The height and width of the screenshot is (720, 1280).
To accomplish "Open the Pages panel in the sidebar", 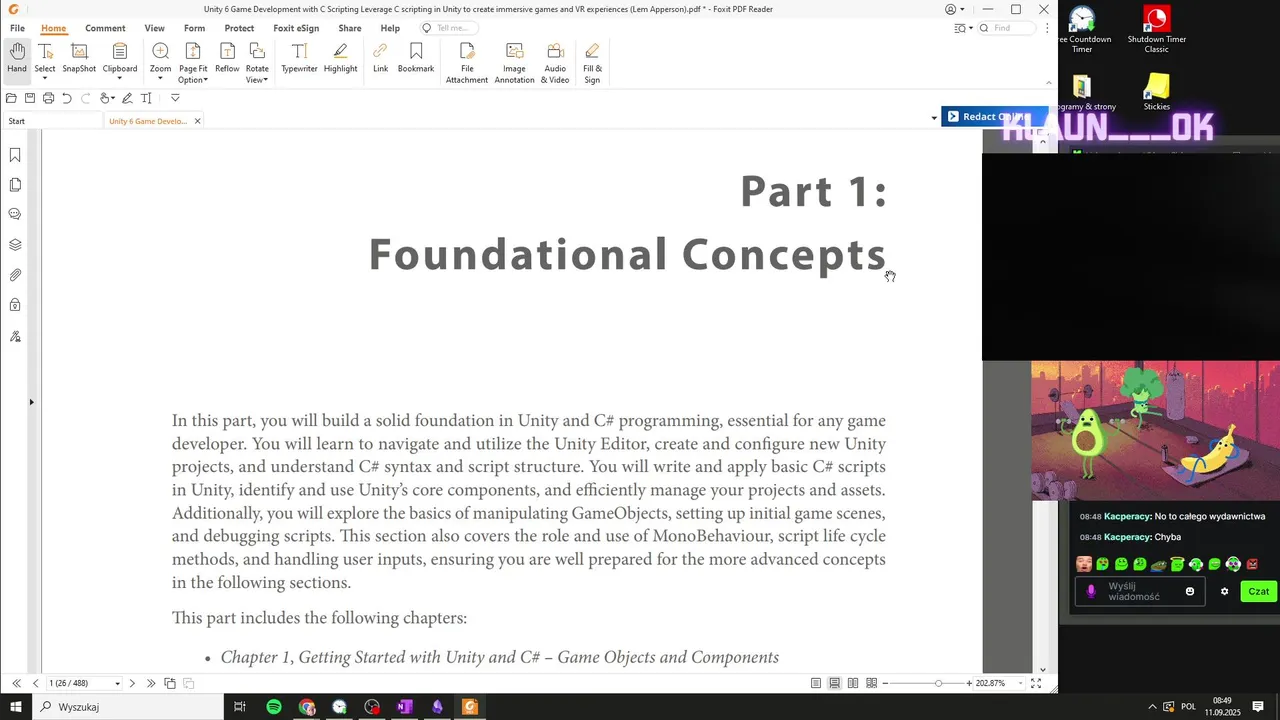I will pyautogui.click(x=15, y=185).
